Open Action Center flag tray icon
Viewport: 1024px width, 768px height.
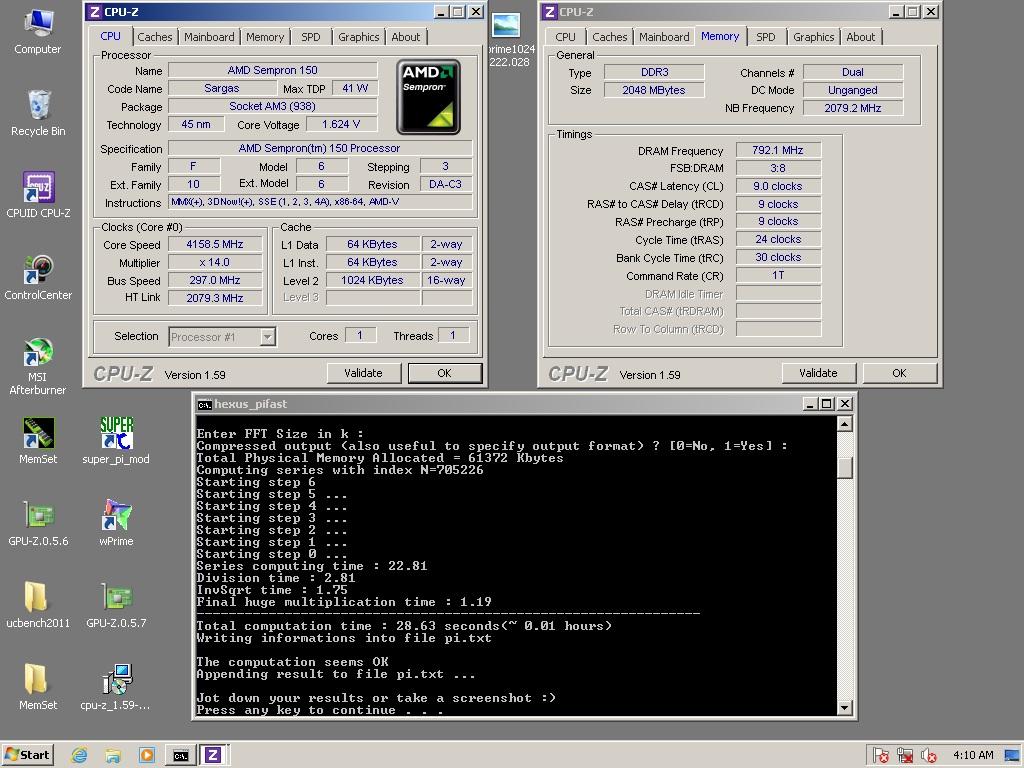point(880,756)
